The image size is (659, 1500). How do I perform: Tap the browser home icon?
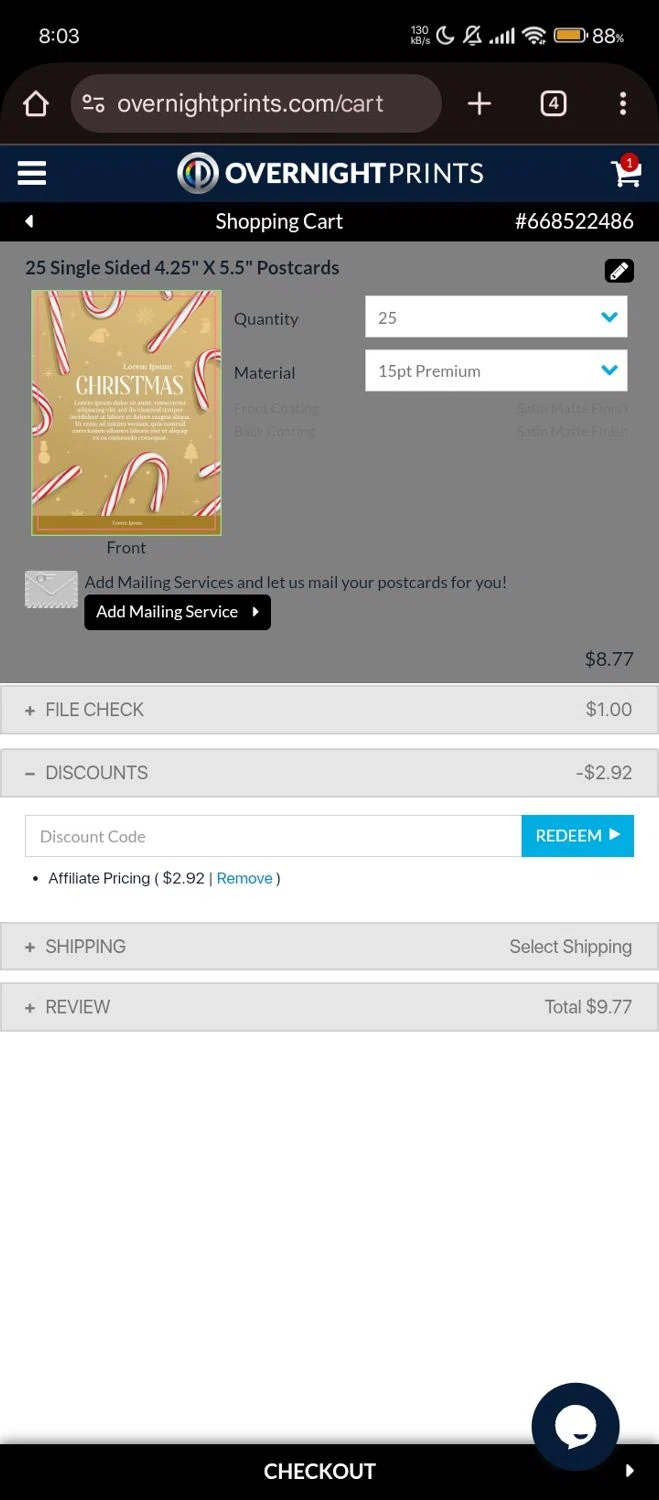pos(36,104)
